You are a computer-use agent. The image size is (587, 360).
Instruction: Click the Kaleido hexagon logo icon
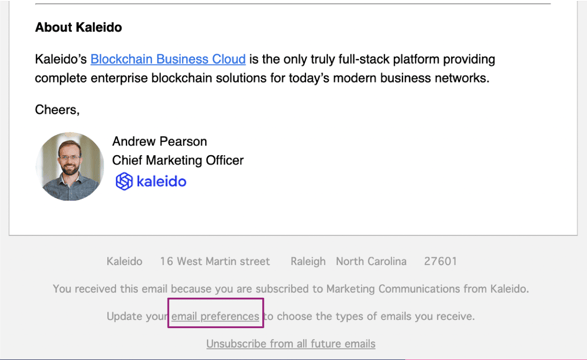point(124,181)
